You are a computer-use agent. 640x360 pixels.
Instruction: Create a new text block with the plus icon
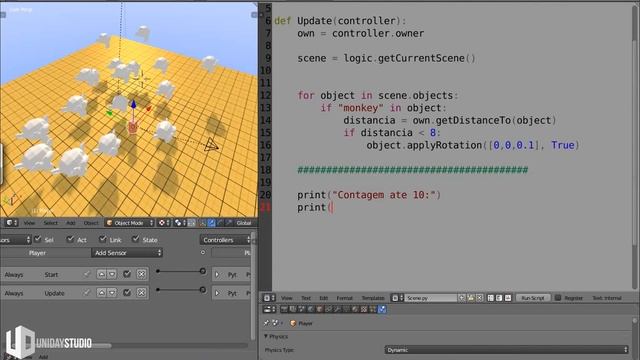click(461, 298)
